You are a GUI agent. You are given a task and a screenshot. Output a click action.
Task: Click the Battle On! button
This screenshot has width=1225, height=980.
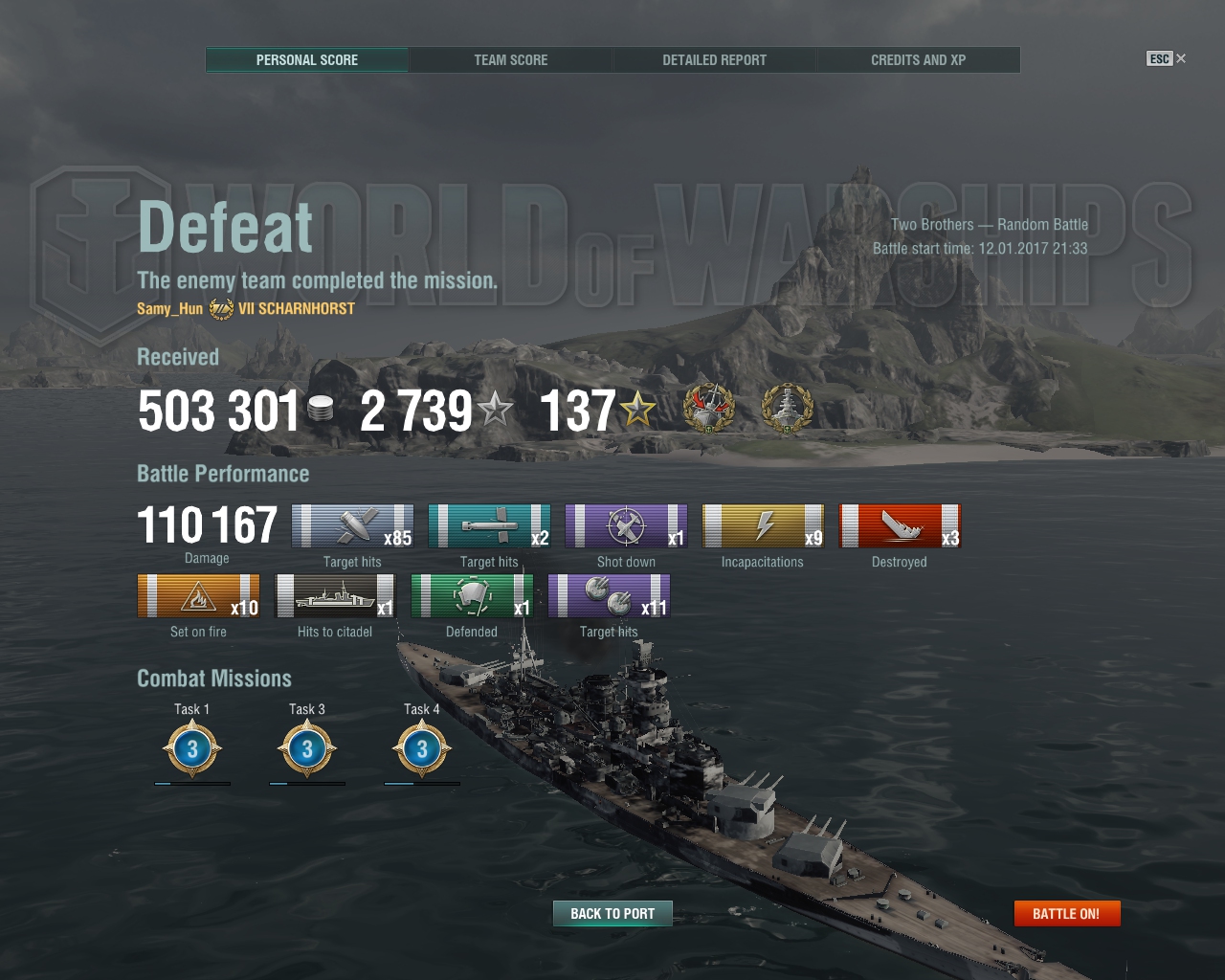click(x=1066, y=914)
